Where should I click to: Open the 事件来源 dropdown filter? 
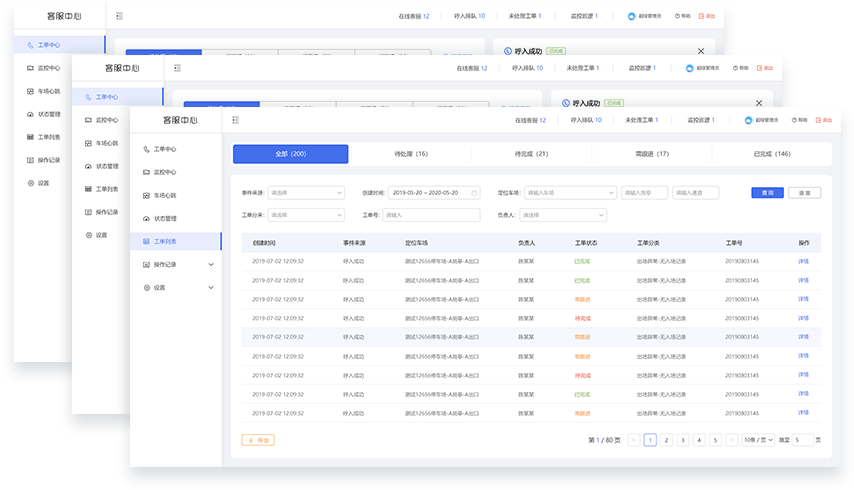click(306, 193)
